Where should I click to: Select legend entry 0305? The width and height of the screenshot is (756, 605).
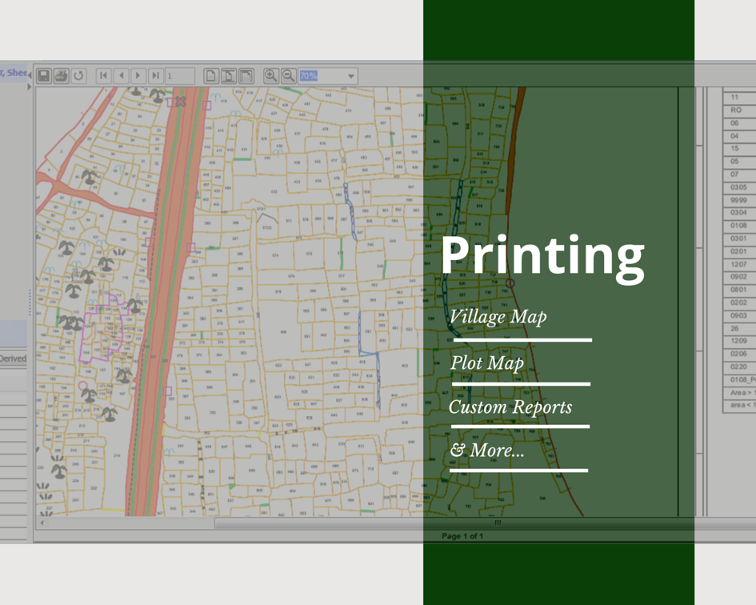(738, 187)
